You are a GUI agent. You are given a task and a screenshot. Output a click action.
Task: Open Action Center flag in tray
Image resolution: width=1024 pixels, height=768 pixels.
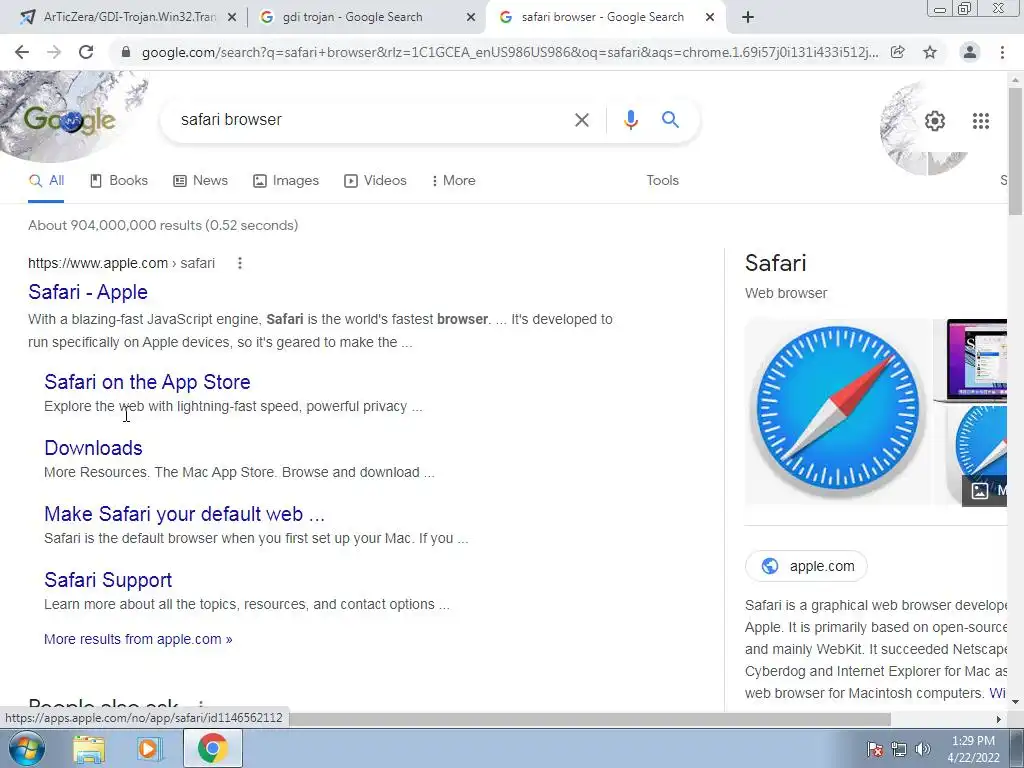[x=874, y=748]
